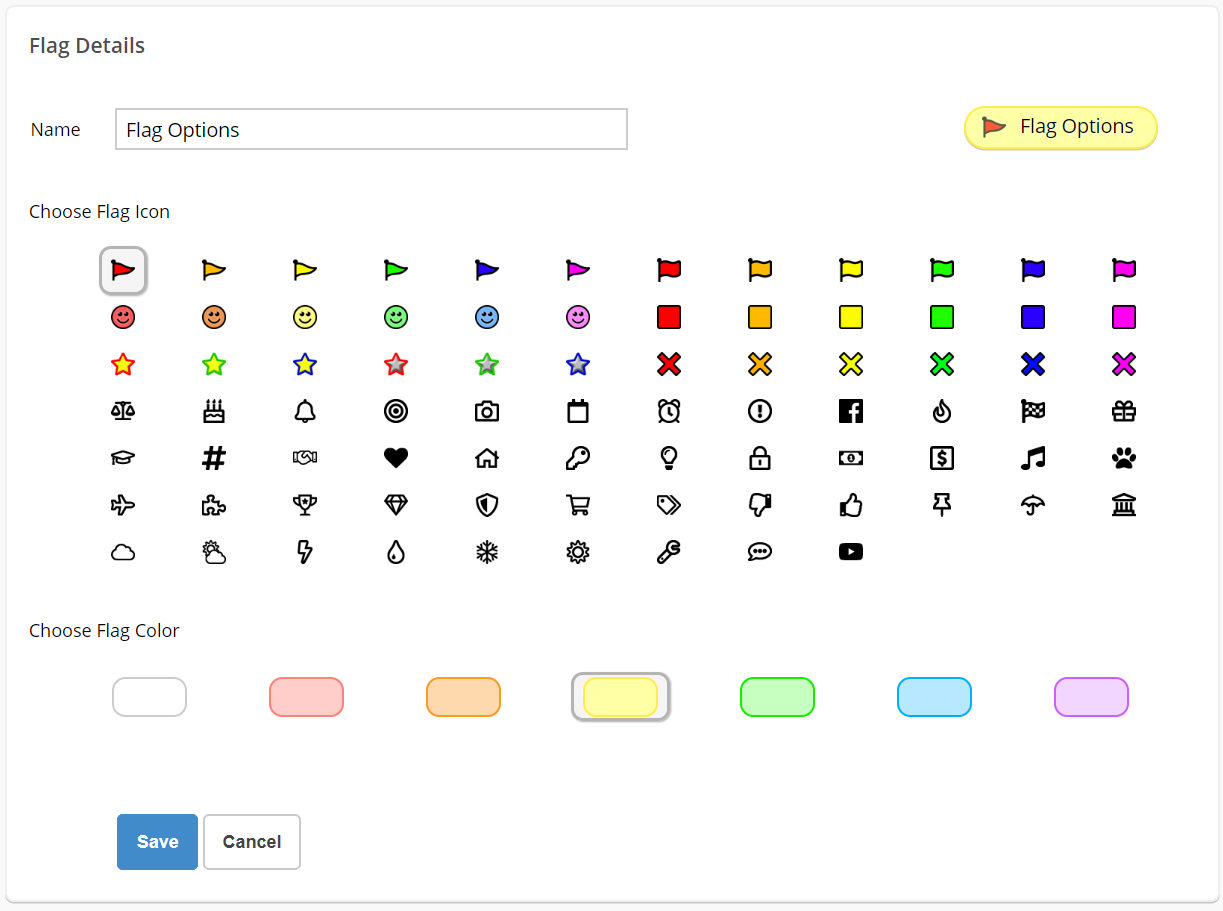
Task: Pick the alarm clock icon
Action: (x=669, y=411)
